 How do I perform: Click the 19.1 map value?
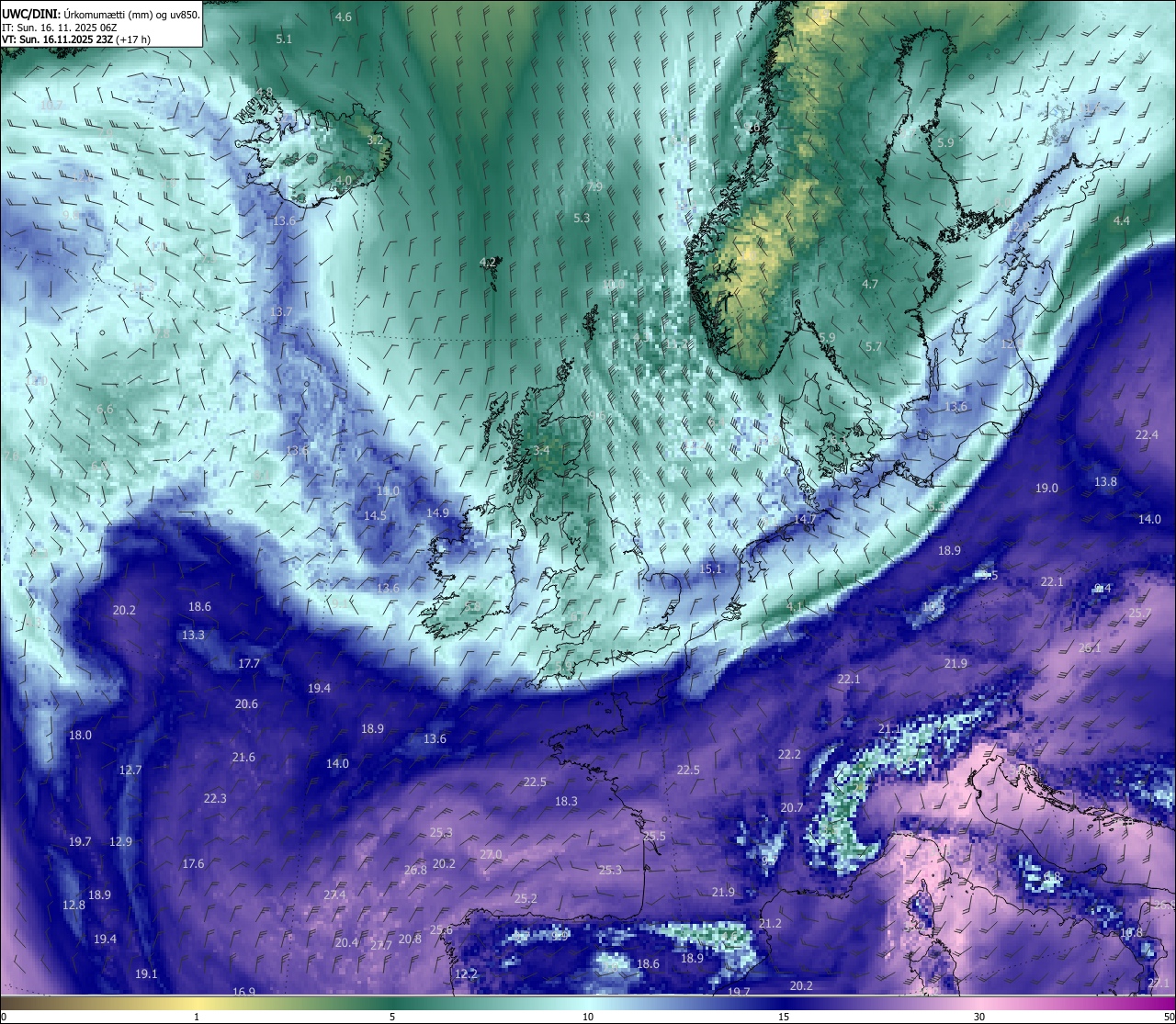(146, 974)
